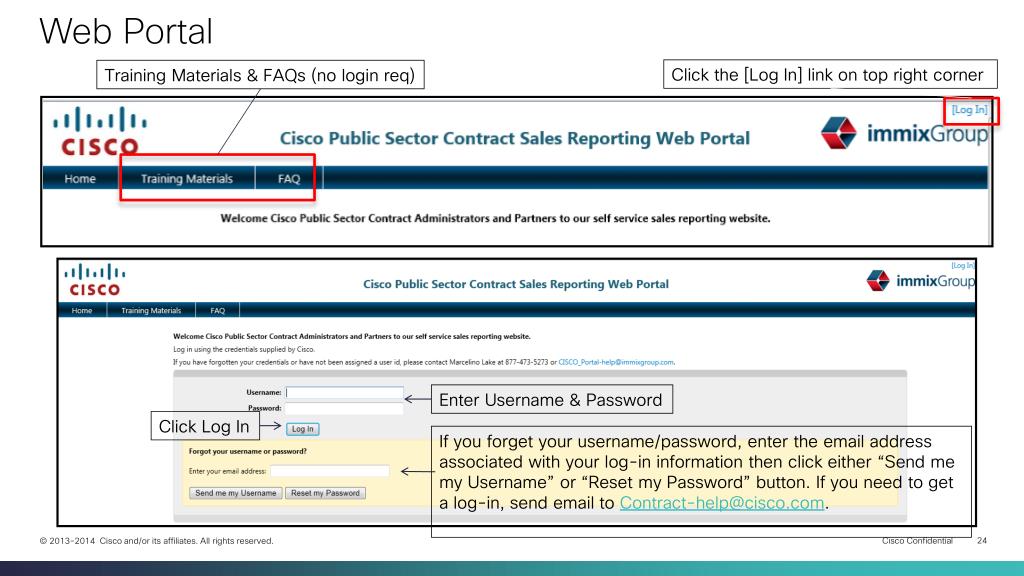This screenshot has height=576, width=1024.
Task: Click the 'Cisco Confidential' footer text
Action: 917,541
